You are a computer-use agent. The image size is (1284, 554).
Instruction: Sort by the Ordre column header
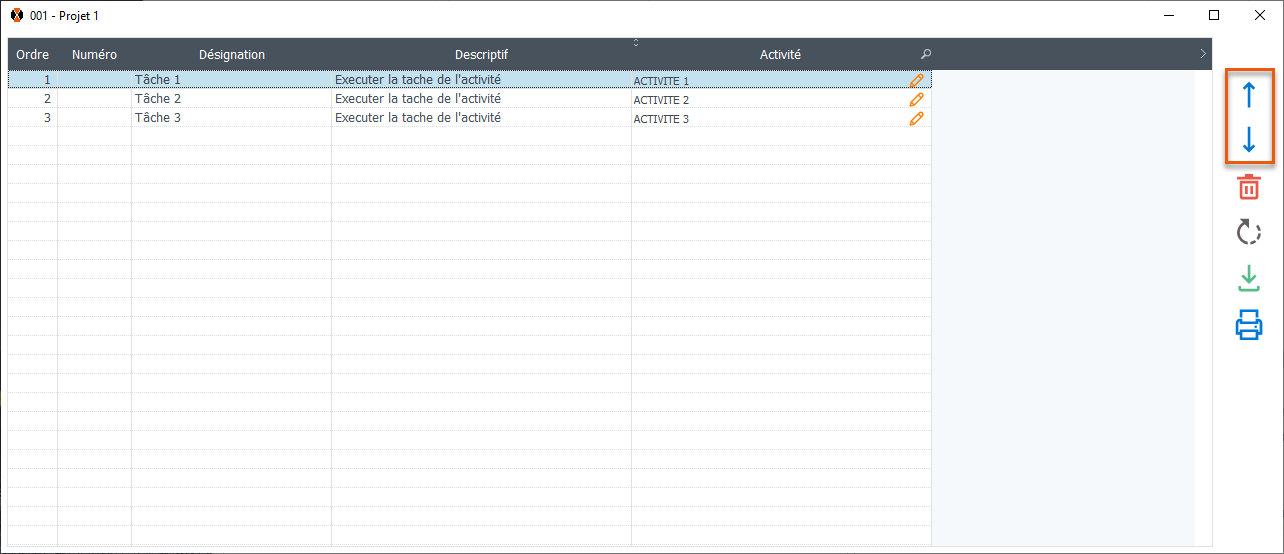coord(33,55)
